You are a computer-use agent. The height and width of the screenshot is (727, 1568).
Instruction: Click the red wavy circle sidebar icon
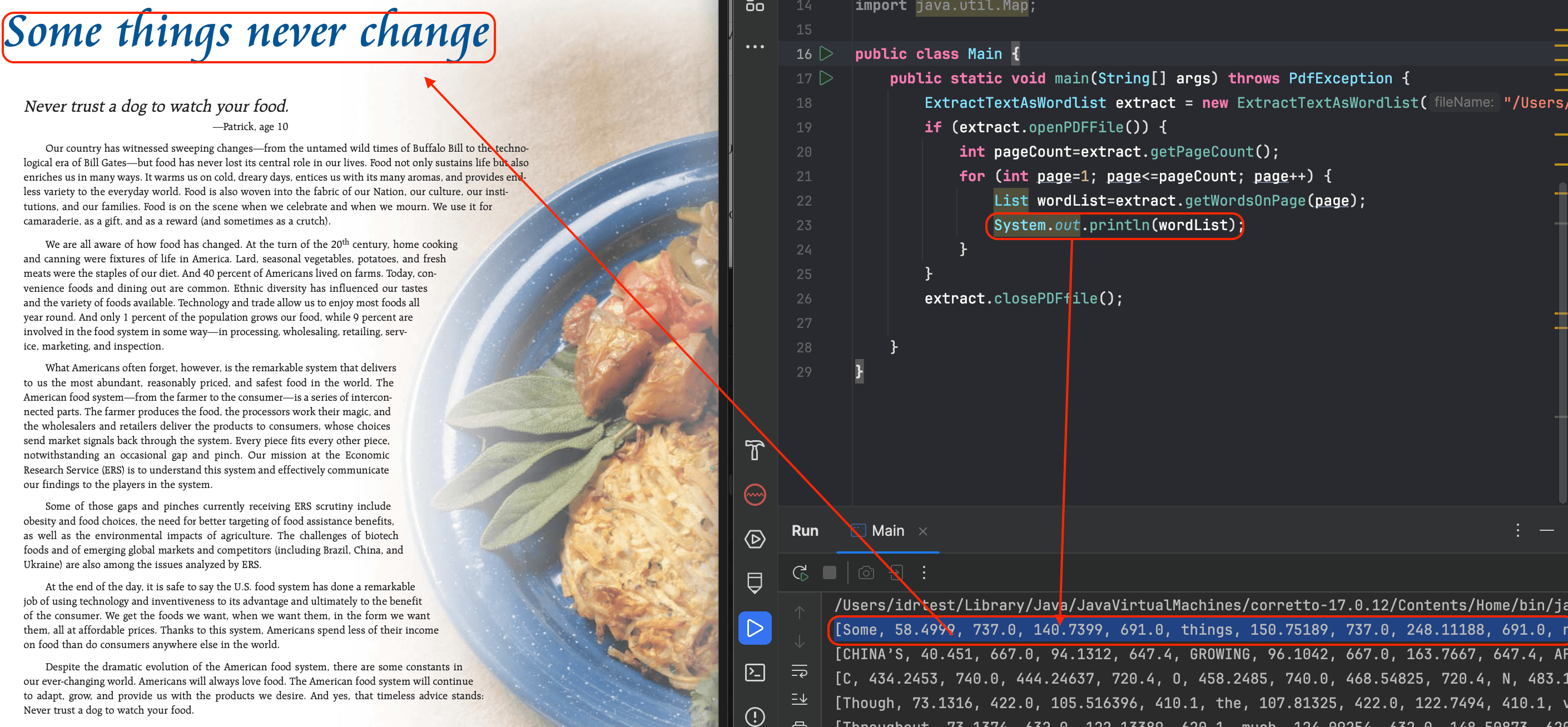(x=755, y=495)
